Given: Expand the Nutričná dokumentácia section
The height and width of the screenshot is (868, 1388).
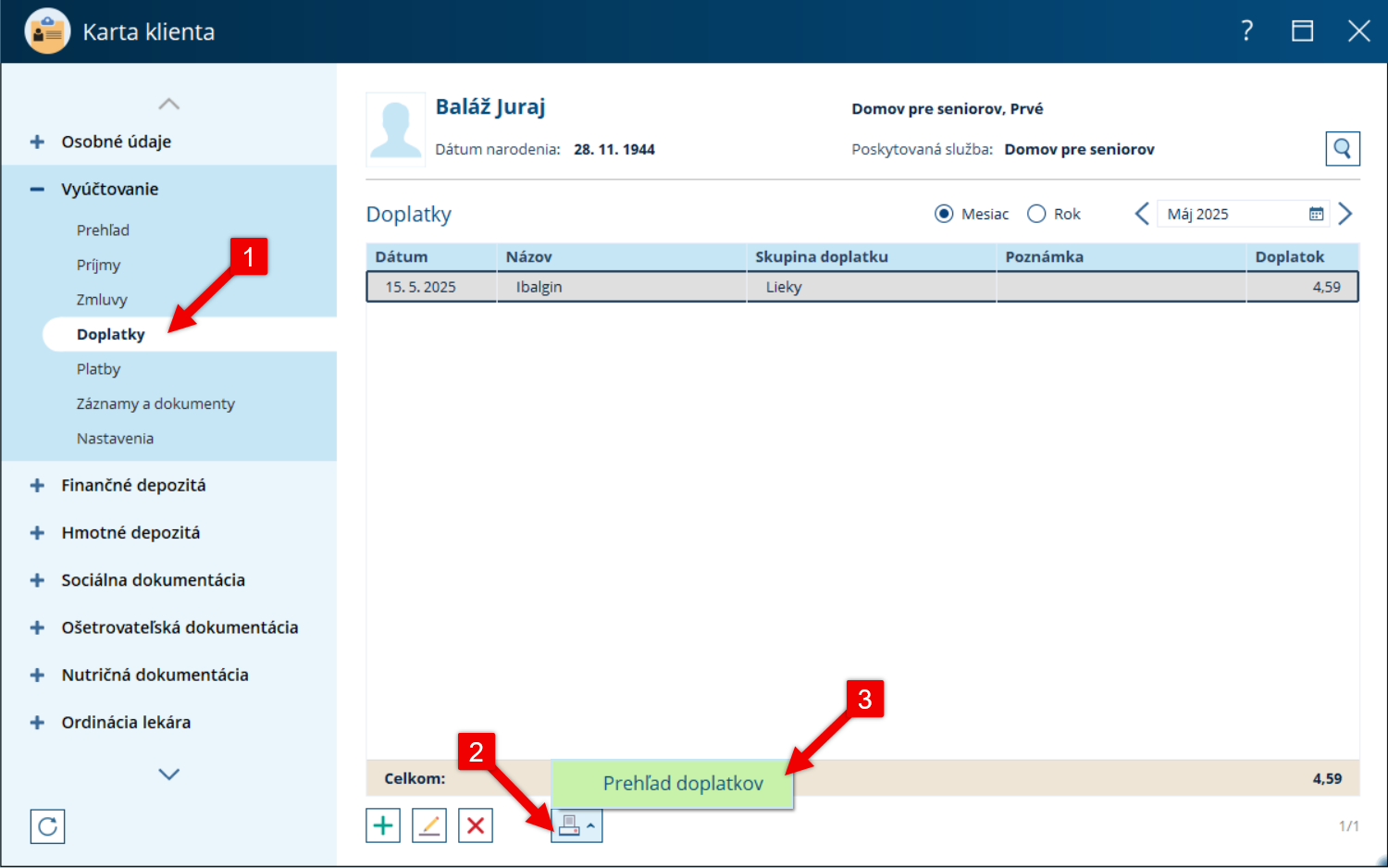Looking at the screenshot, I should tap(37, 676).
